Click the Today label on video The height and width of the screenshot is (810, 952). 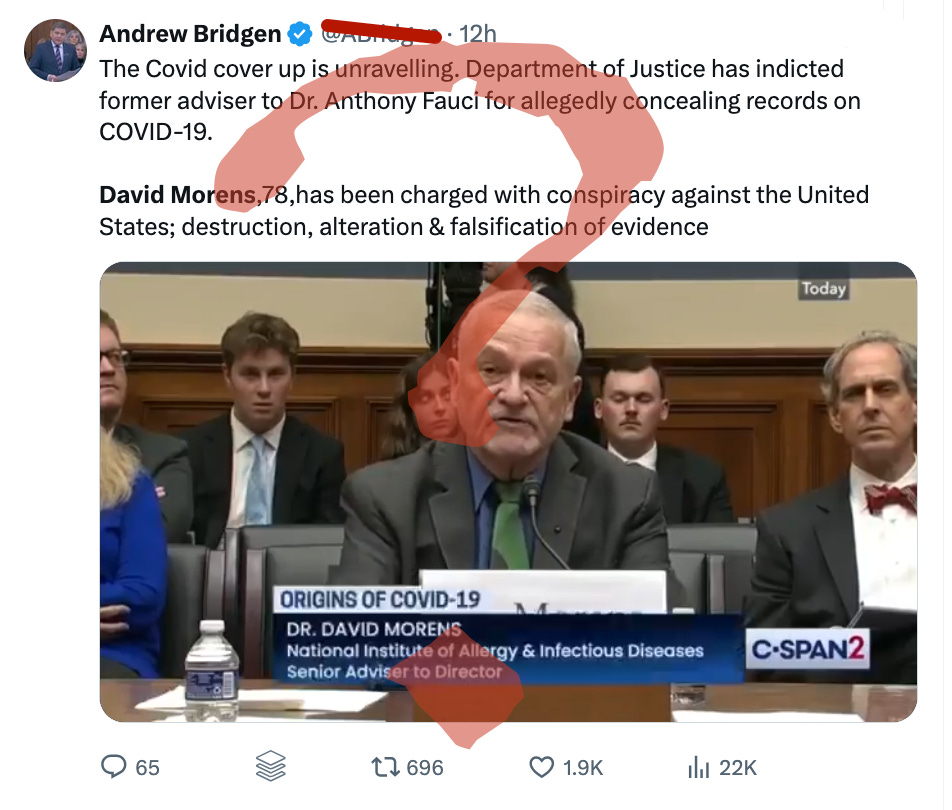[x=823, y=288]
